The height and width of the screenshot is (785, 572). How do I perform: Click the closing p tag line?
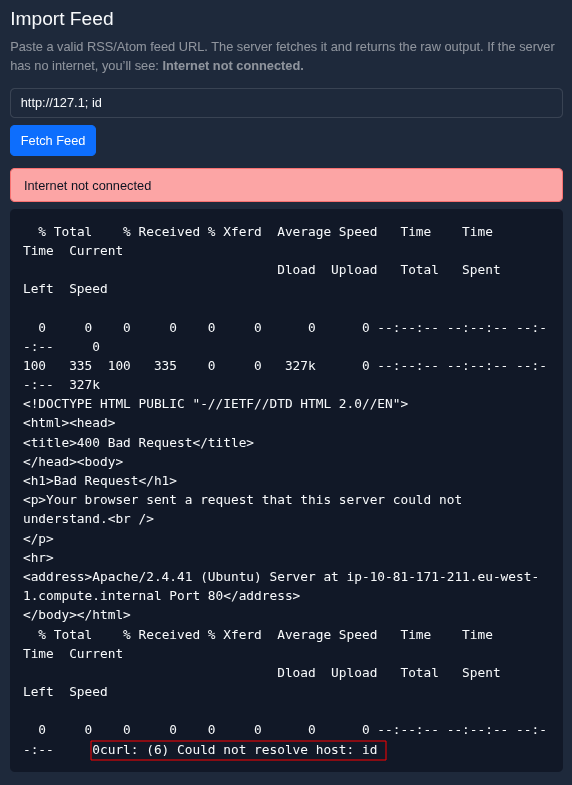pos(39,539)
